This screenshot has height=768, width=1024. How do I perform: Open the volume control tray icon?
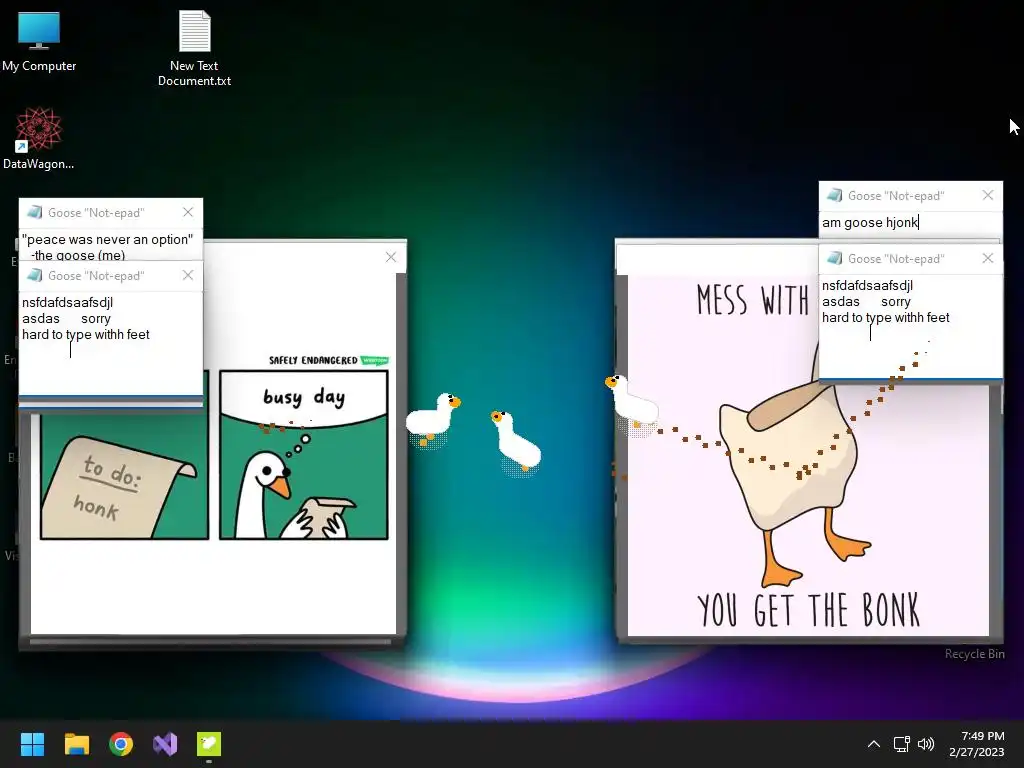[926, 744]
